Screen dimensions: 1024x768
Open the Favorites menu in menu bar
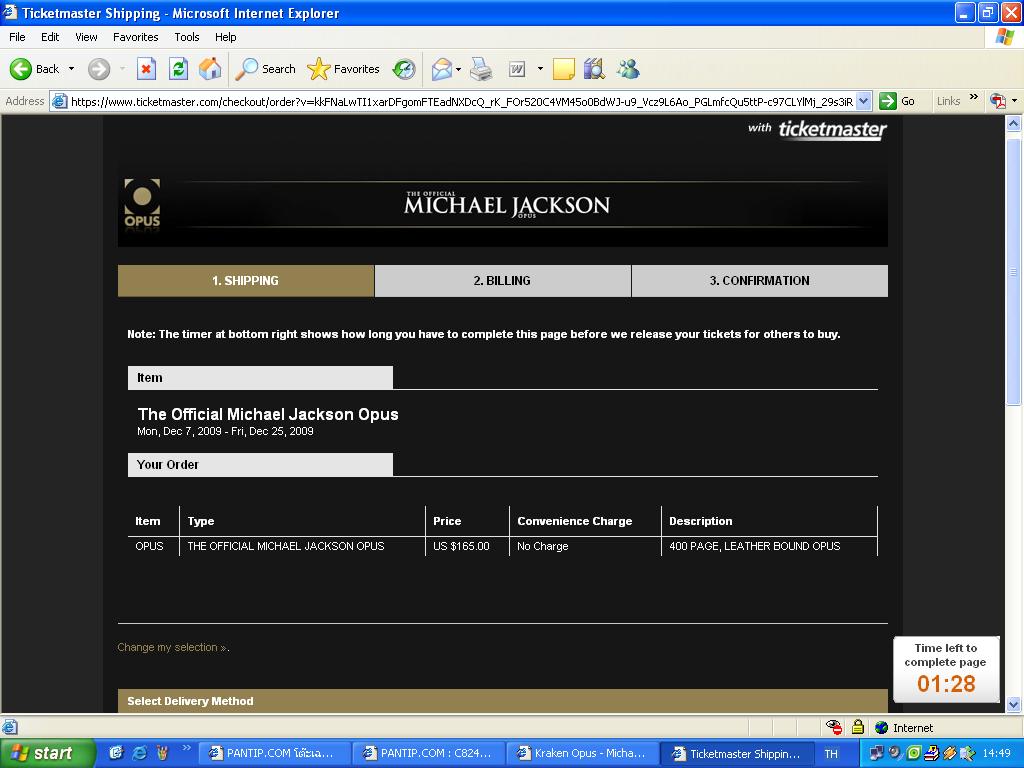[x=135, y=37]
